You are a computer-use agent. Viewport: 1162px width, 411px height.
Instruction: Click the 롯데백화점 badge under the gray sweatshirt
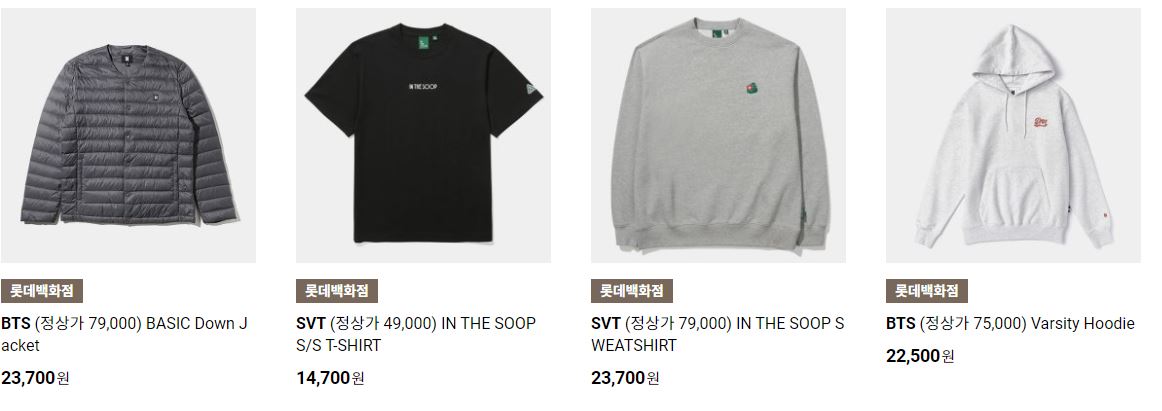[632, 290]
